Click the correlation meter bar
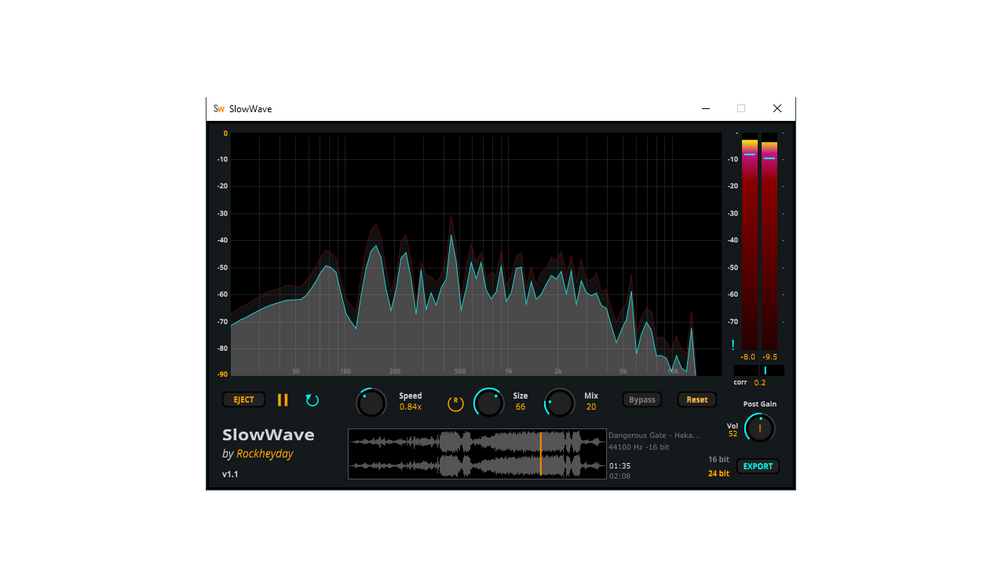This screenshot has height=565, width=1005. (759, 370)
